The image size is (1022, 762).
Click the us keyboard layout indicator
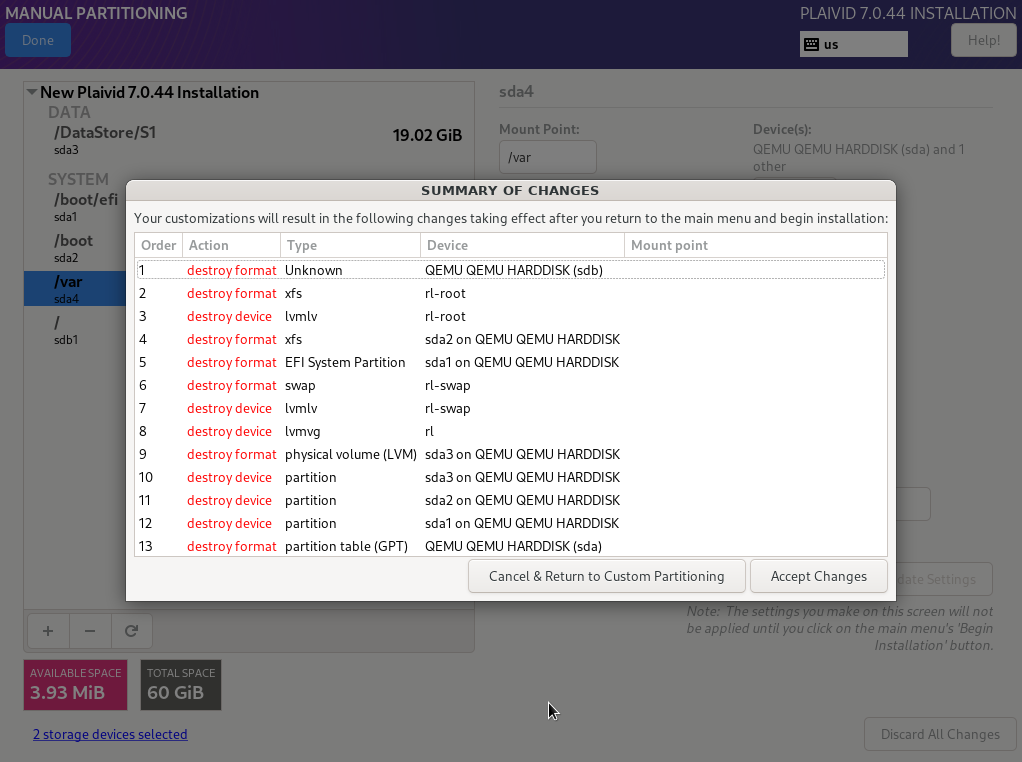[853, 44]
